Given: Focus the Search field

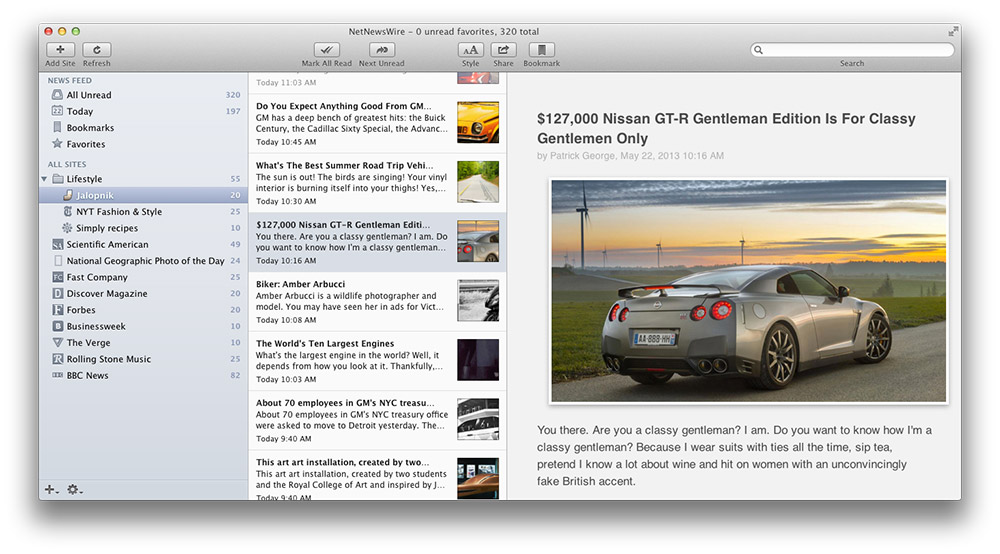Looking at the screenshot, I should [x=852, y=50].
